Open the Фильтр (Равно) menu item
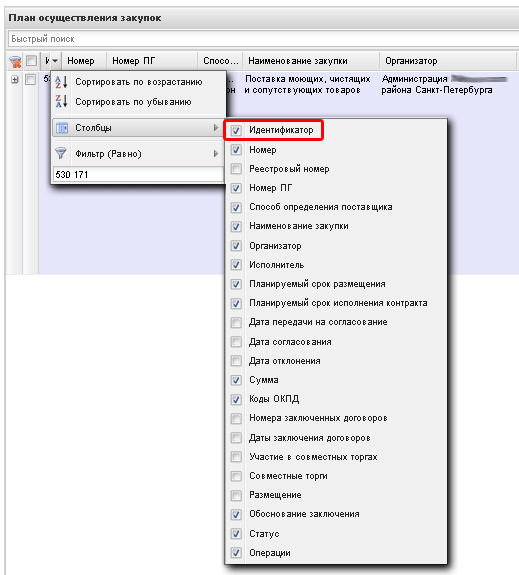 pos(139,154)
